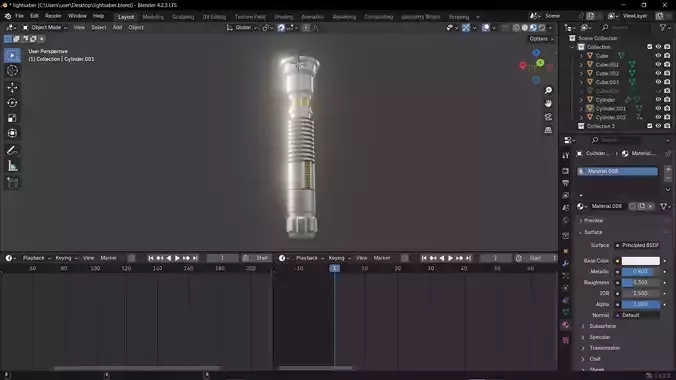Image resolution: width=676 pixels, height=380 pixels.
Task: Click blue Z axis on navigation gizmo
Action: coord(536,53)
